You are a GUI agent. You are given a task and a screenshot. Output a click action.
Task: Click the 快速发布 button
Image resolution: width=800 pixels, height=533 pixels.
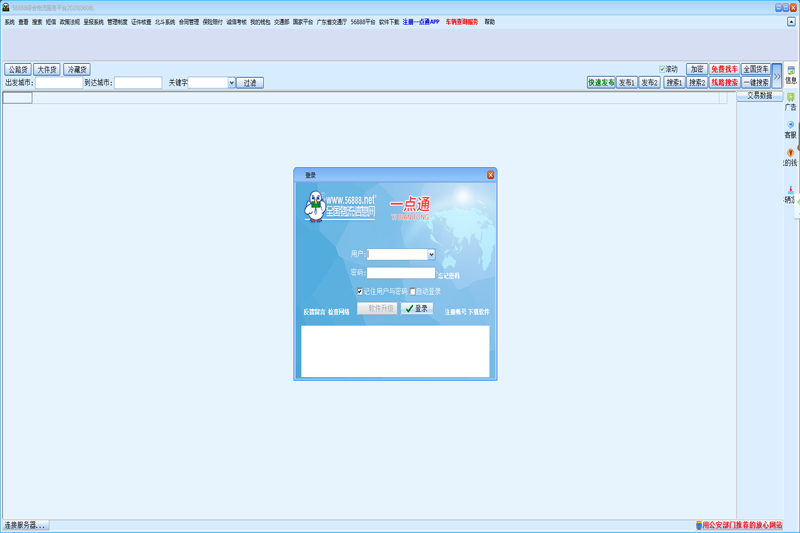601,82
